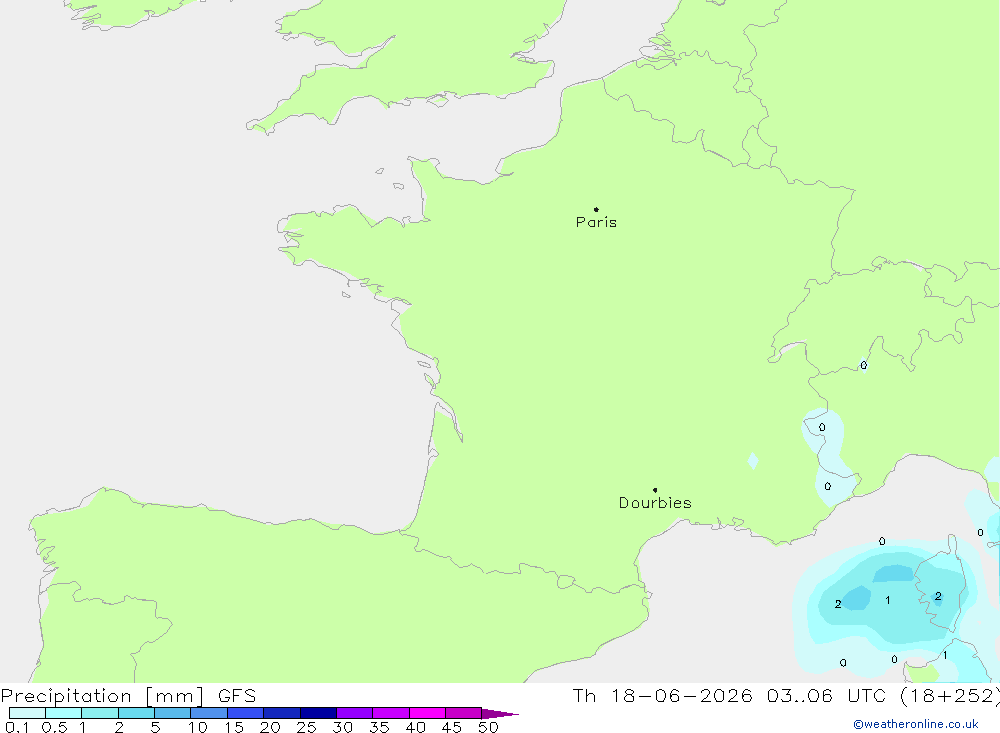Click the Paris city label

point(596,222)
